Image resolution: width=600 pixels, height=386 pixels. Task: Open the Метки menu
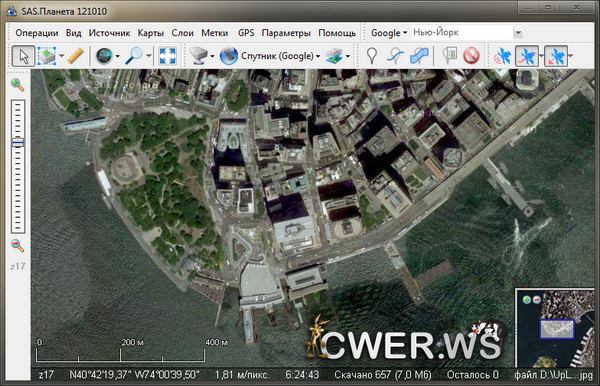(x=215, y=33)
